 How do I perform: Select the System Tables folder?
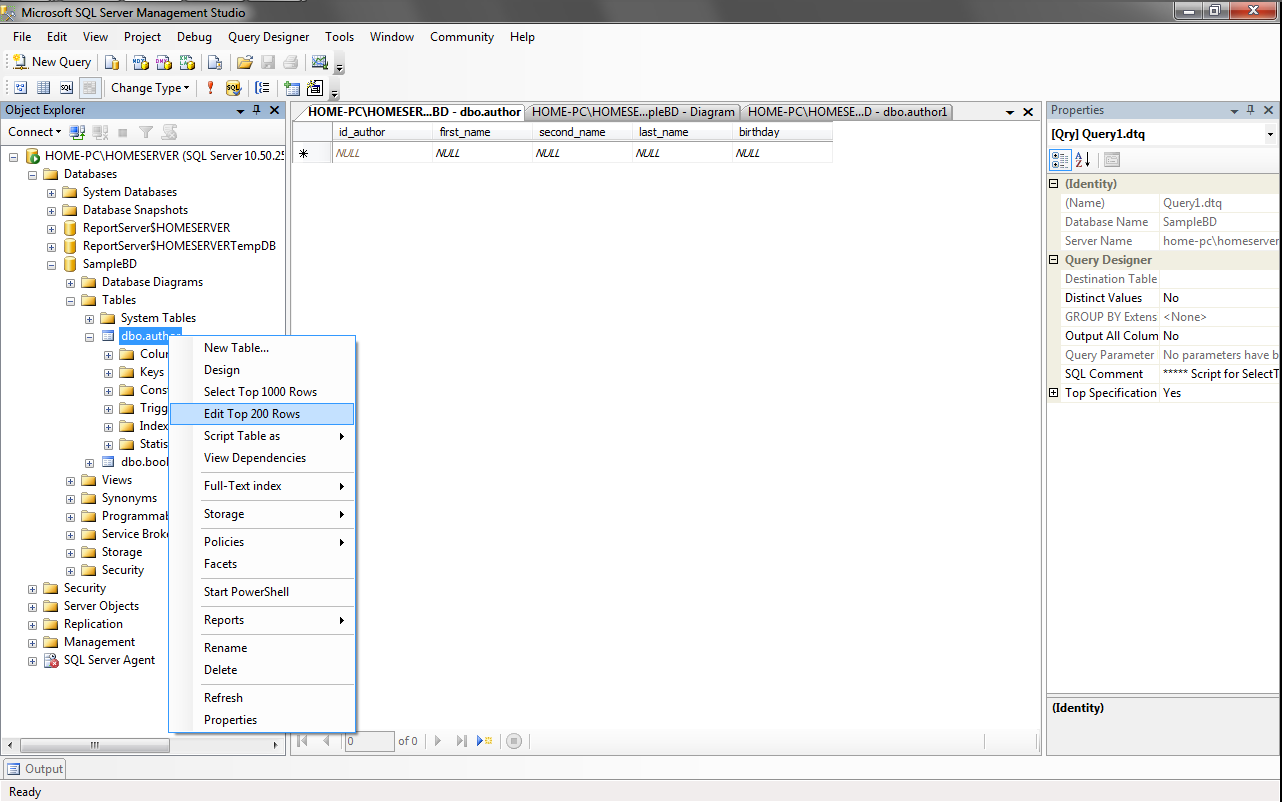pos(158,318)
